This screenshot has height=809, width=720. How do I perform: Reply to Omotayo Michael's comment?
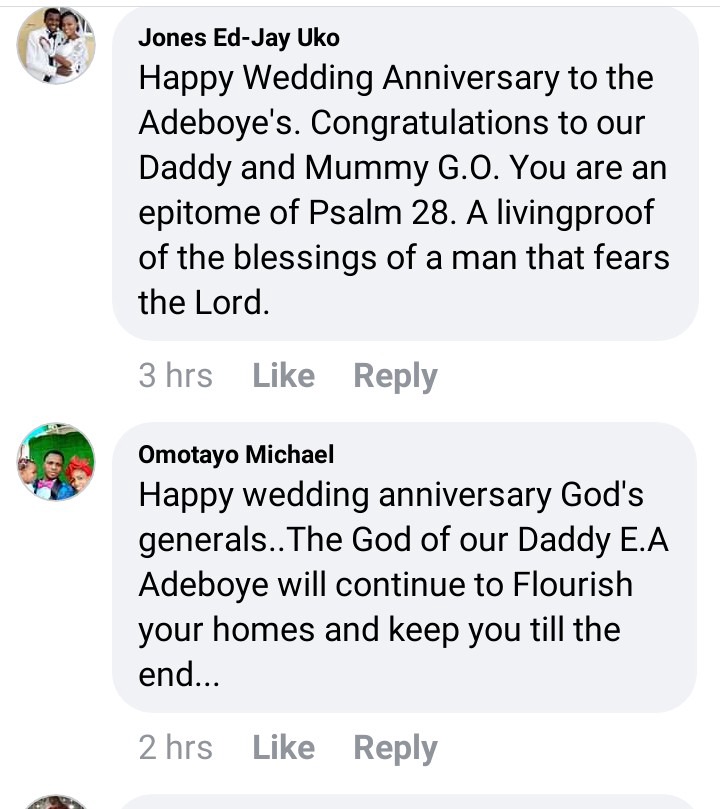pyautogui.click(x=395, y=748)
